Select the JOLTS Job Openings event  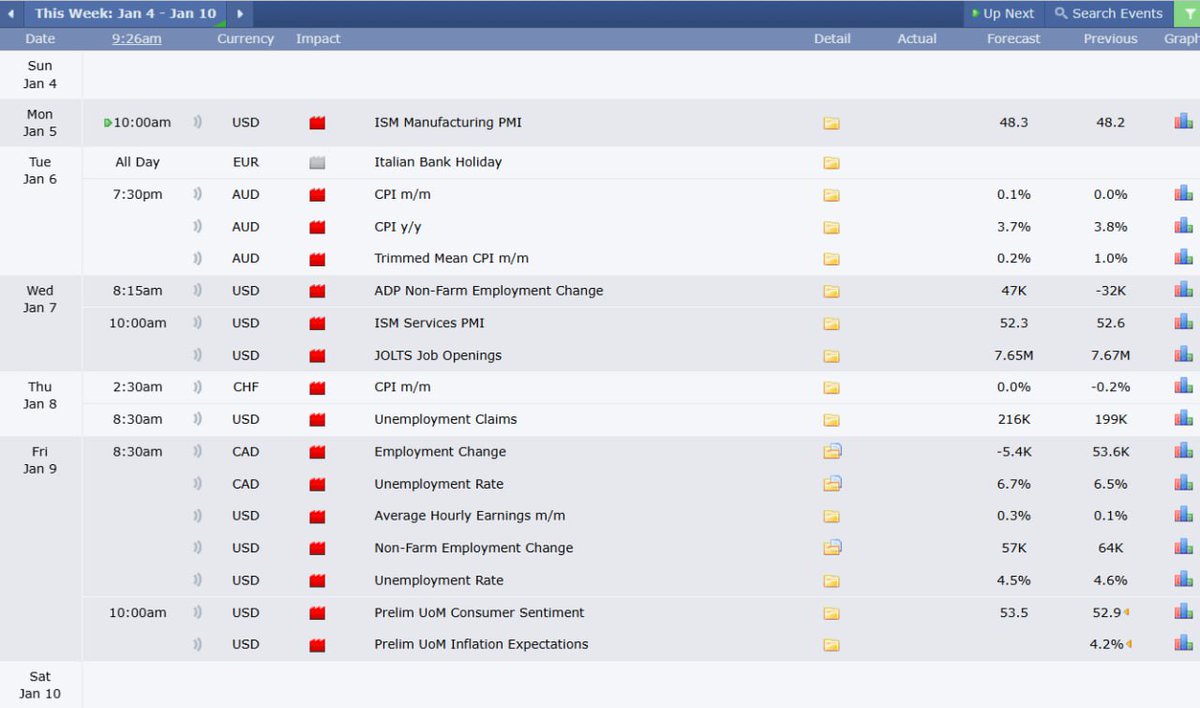[438, 355]
